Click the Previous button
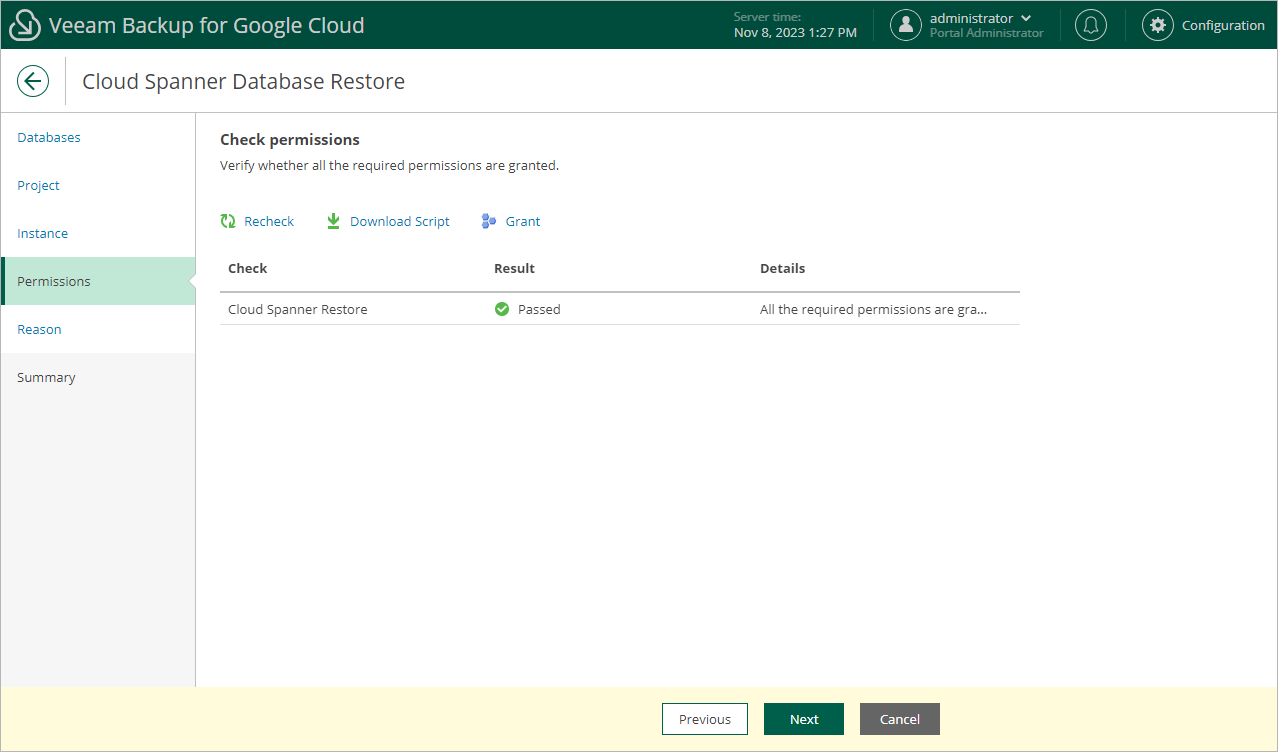Screen dimensions: 1278x752 pyautogui.click(x=705, y=719)
